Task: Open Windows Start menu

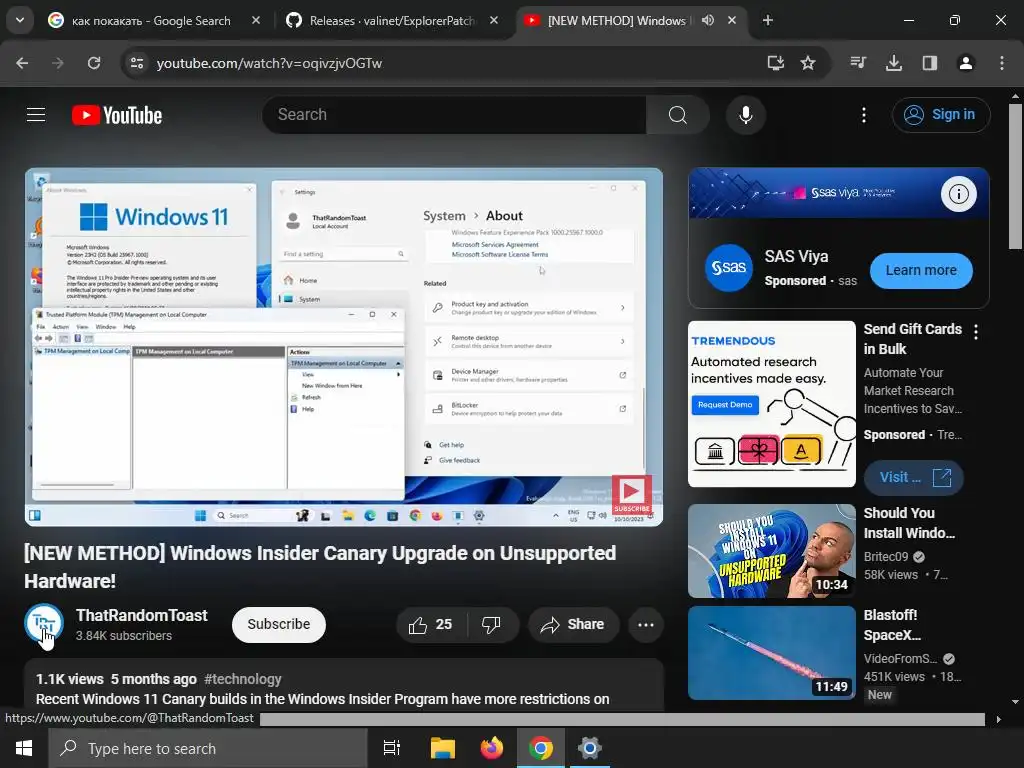Action: [24, 748]
